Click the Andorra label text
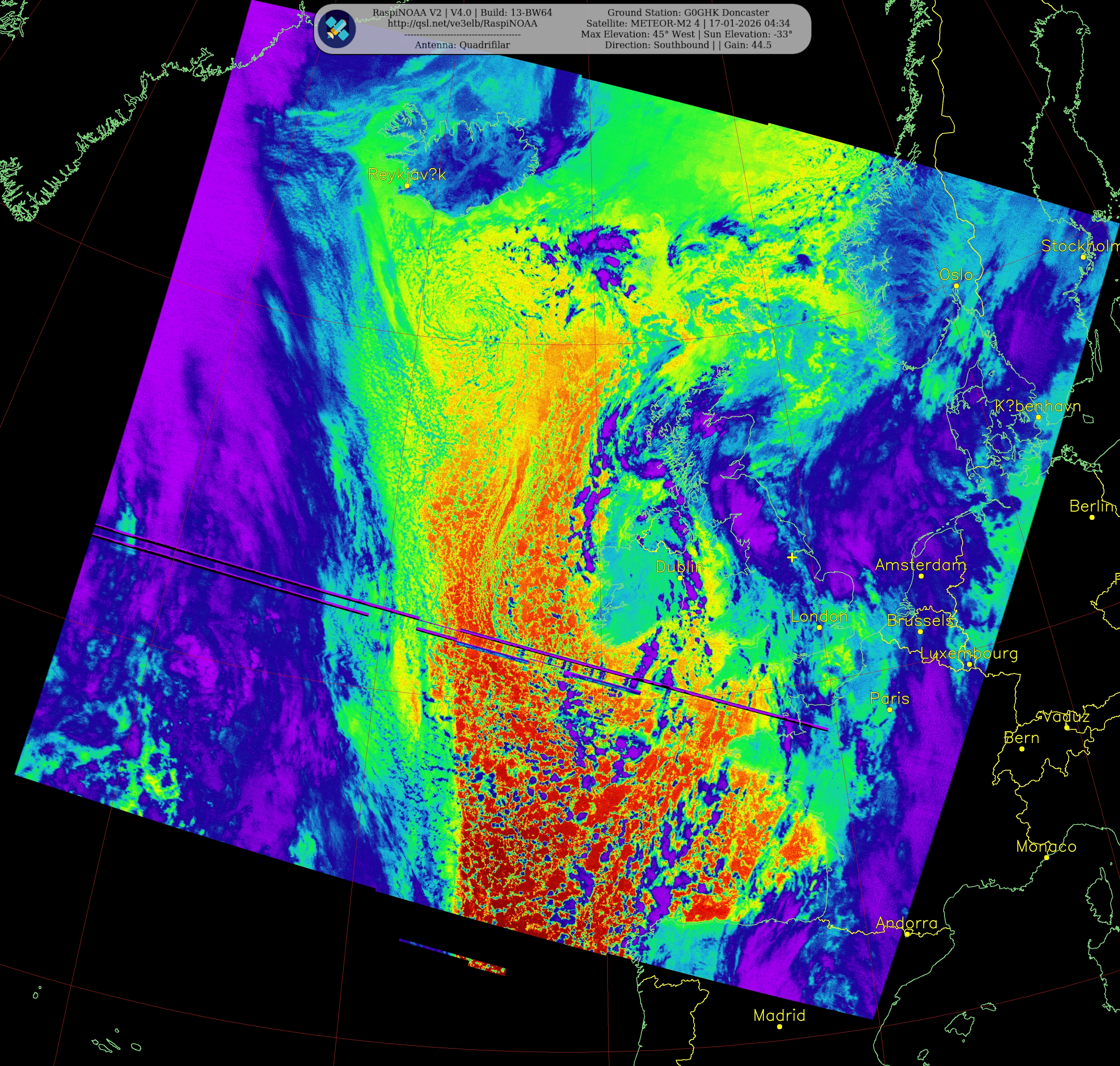 point(906,923)
